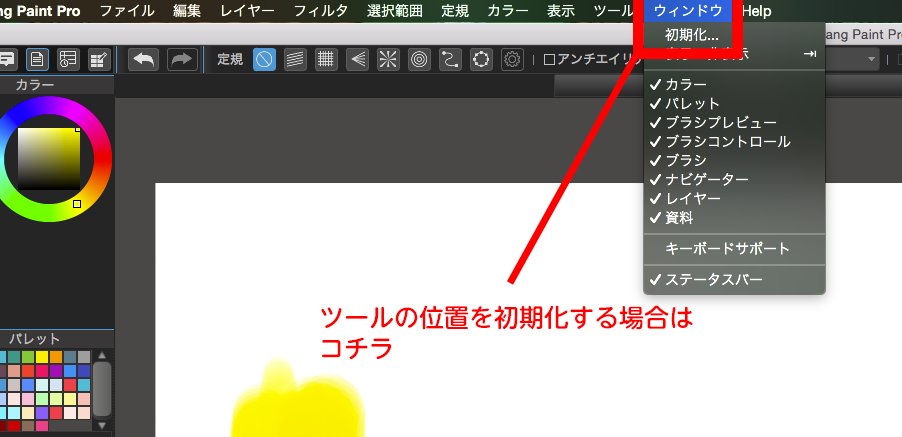Choose キーボードサポート from the dropdown menu
902x437 pixels.
point(734,249)
